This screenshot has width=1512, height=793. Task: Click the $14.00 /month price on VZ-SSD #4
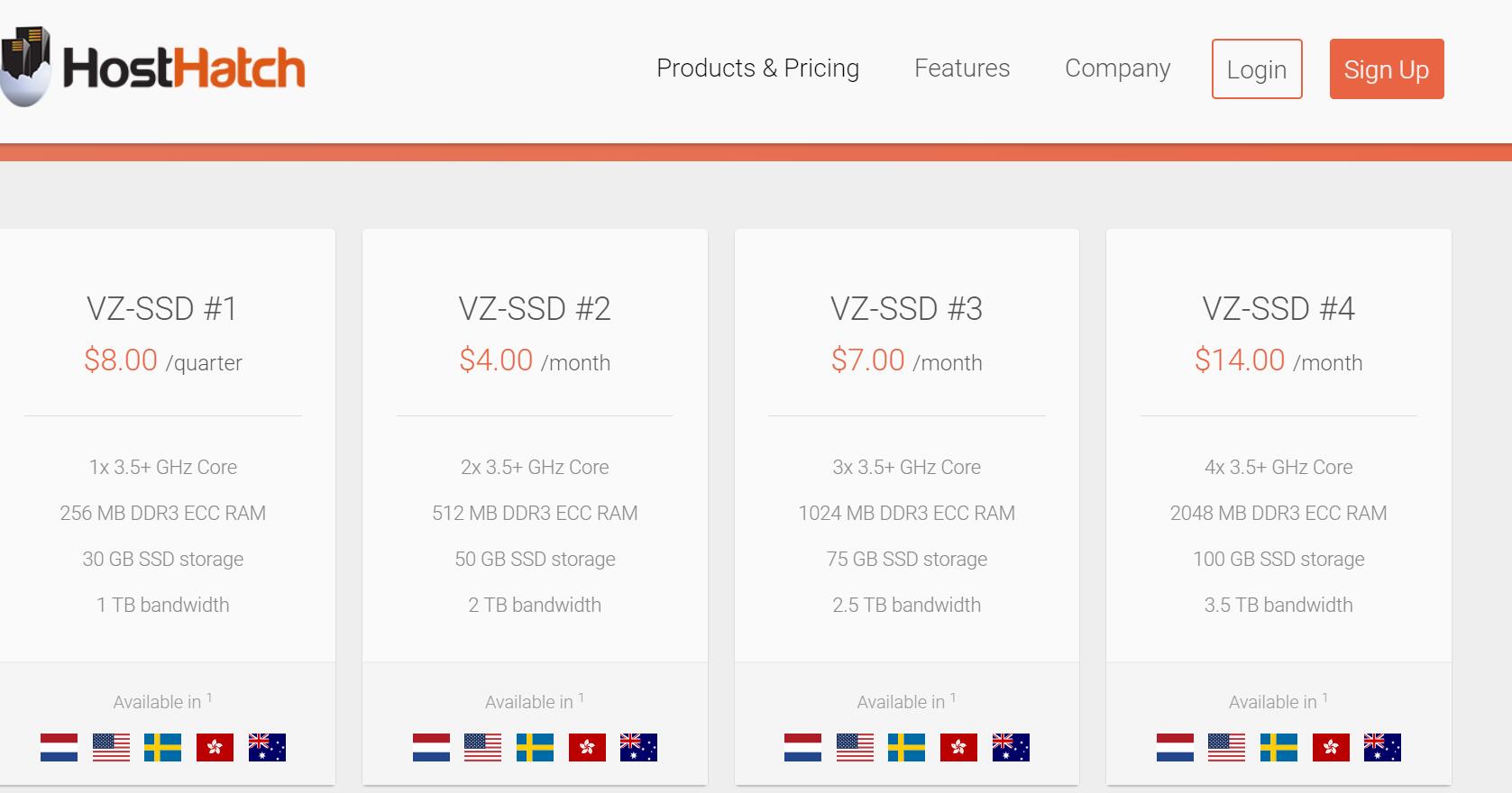click(x=1278, y=360)
